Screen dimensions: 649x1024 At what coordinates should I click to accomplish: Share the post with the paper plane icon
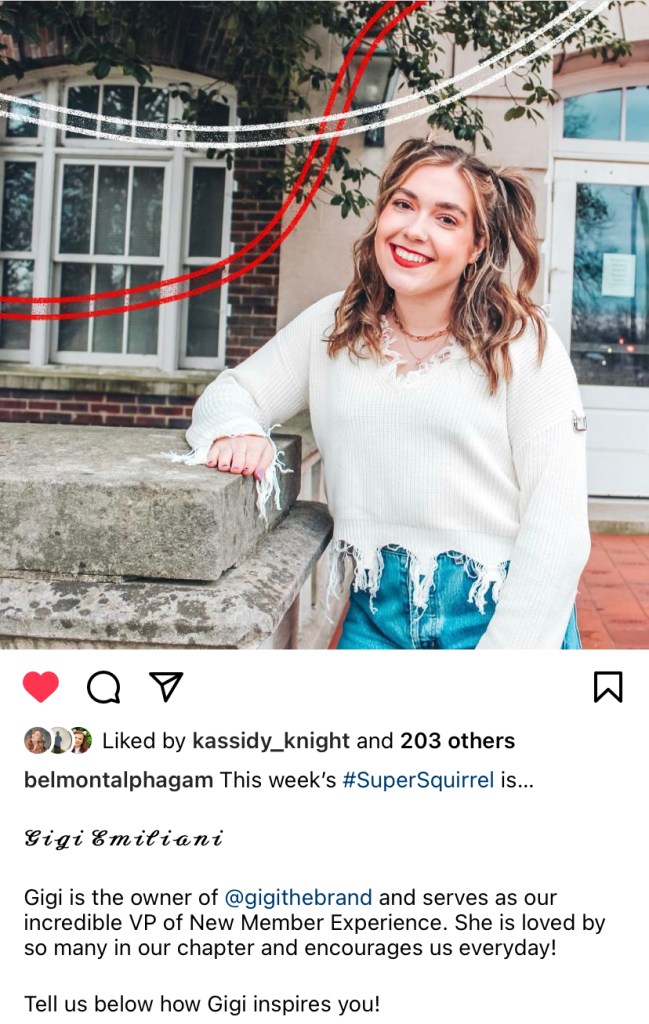pyautogui.click(x=166, y=686)
